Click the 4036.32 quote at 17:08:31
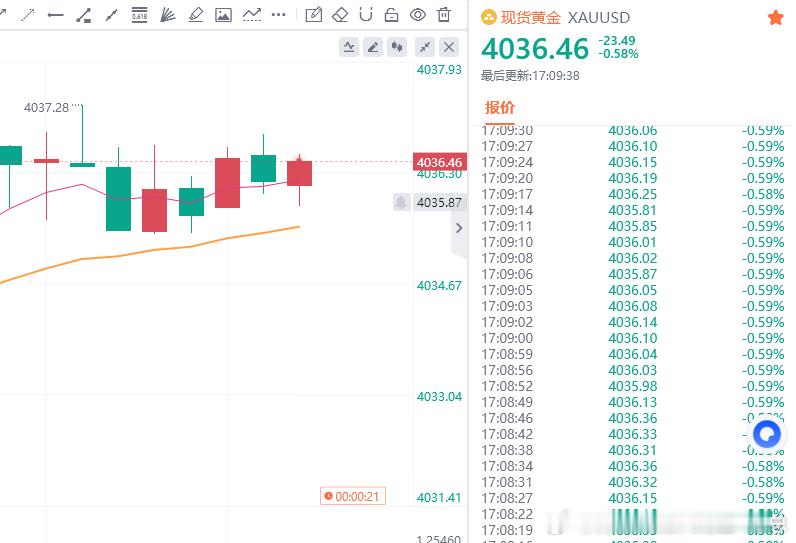796x543 pixels. coord(633,482)
